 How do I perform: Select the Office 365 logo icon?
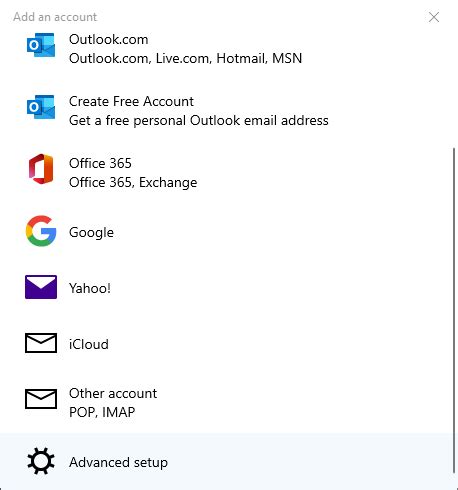(x=41, y=169)
